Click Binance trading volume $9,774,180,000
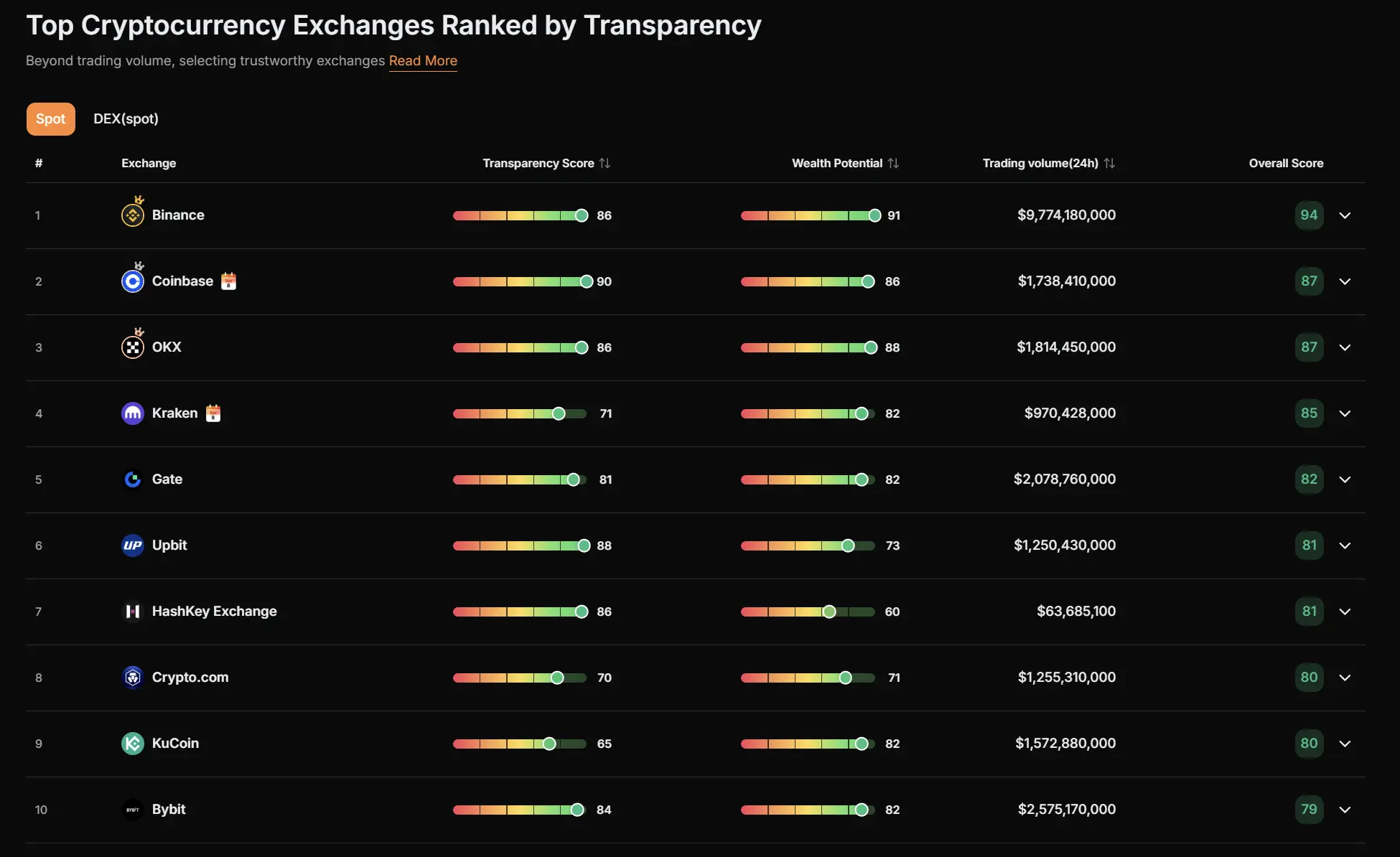 [x=1066, y=215]
